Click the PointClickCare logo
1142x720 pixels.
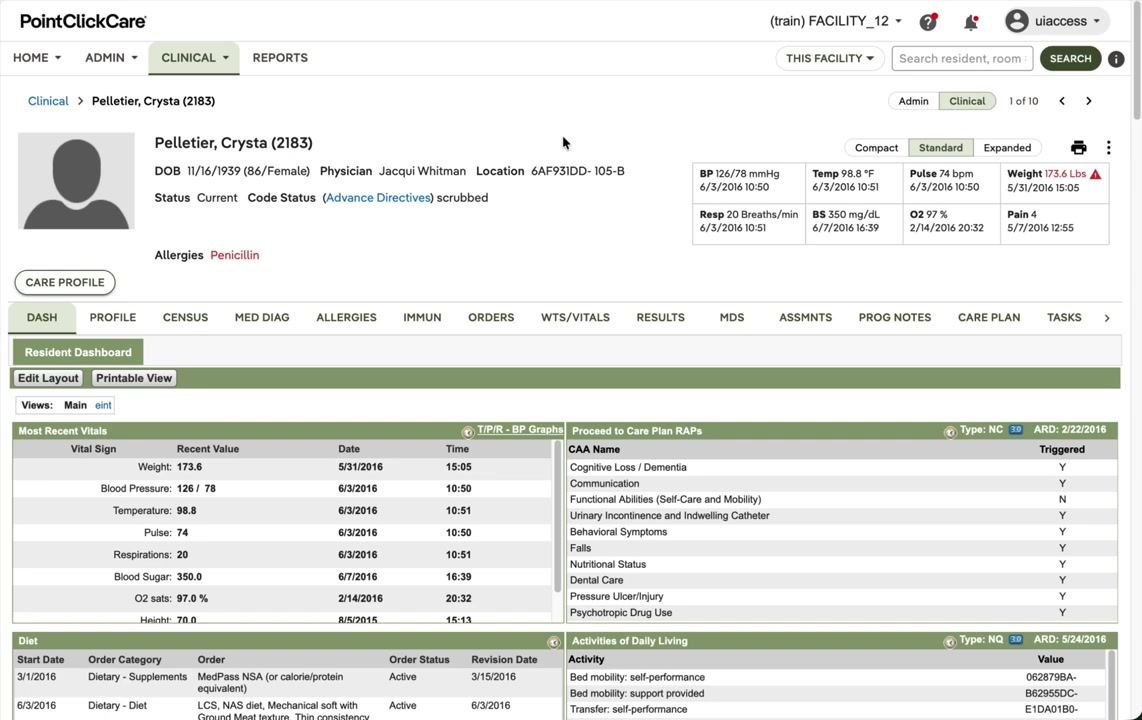(83, 21)
